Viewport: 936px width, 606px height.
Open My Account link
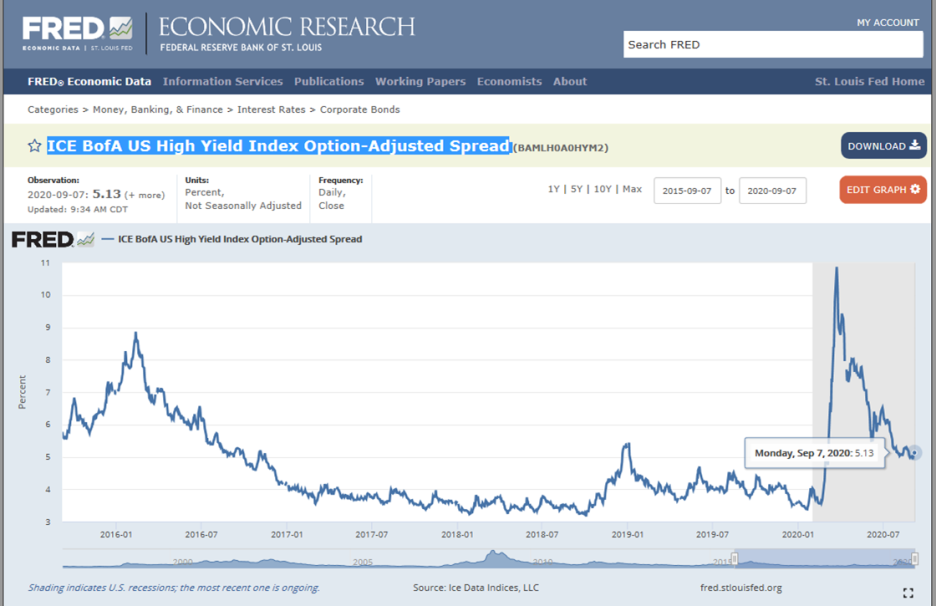click(x=888, y=23)
